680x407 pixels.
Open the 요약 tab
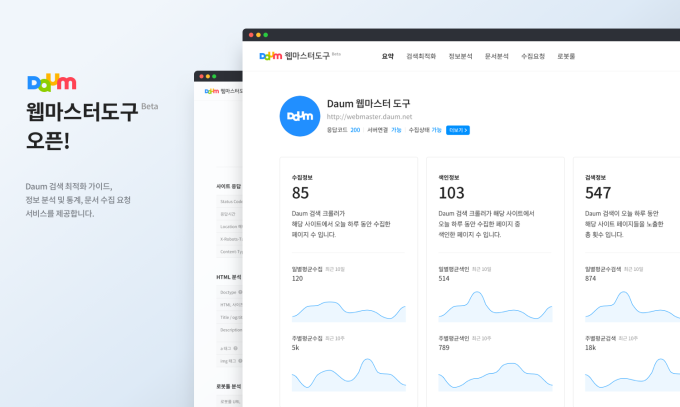(x=388, y=56)
